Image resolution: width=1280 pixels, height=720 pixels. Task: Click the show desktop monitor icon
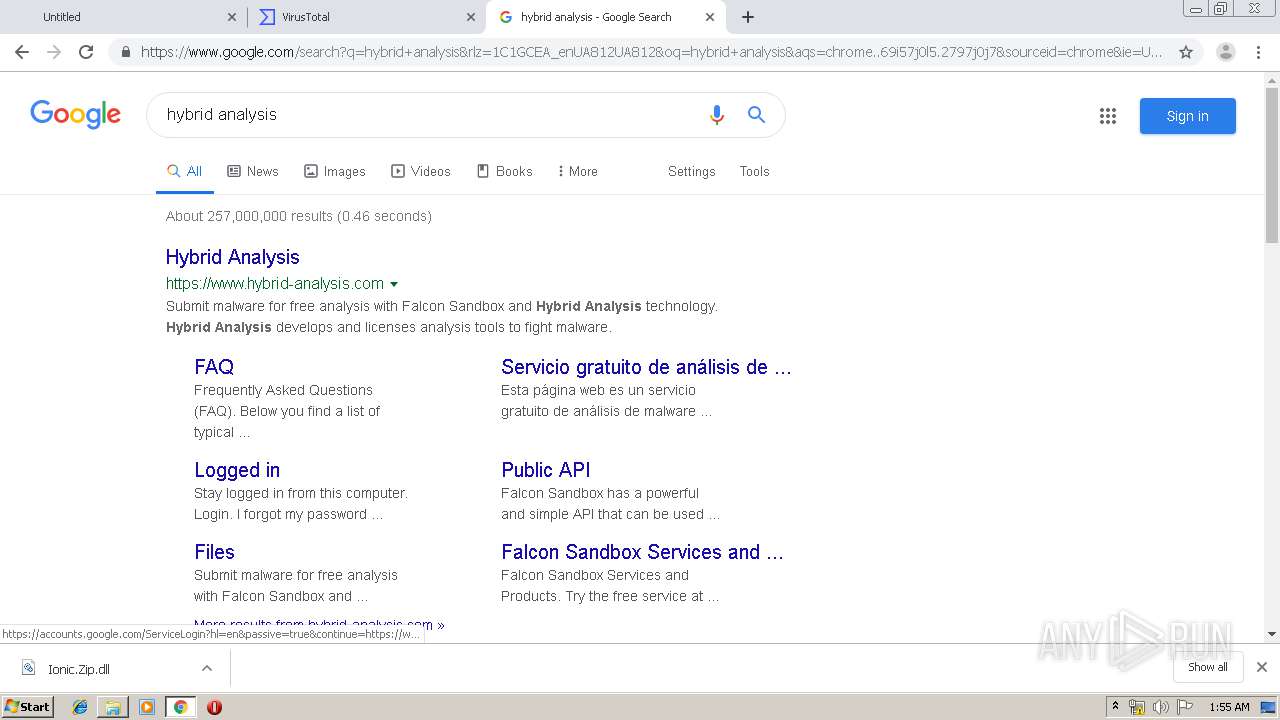[1268, 707]
